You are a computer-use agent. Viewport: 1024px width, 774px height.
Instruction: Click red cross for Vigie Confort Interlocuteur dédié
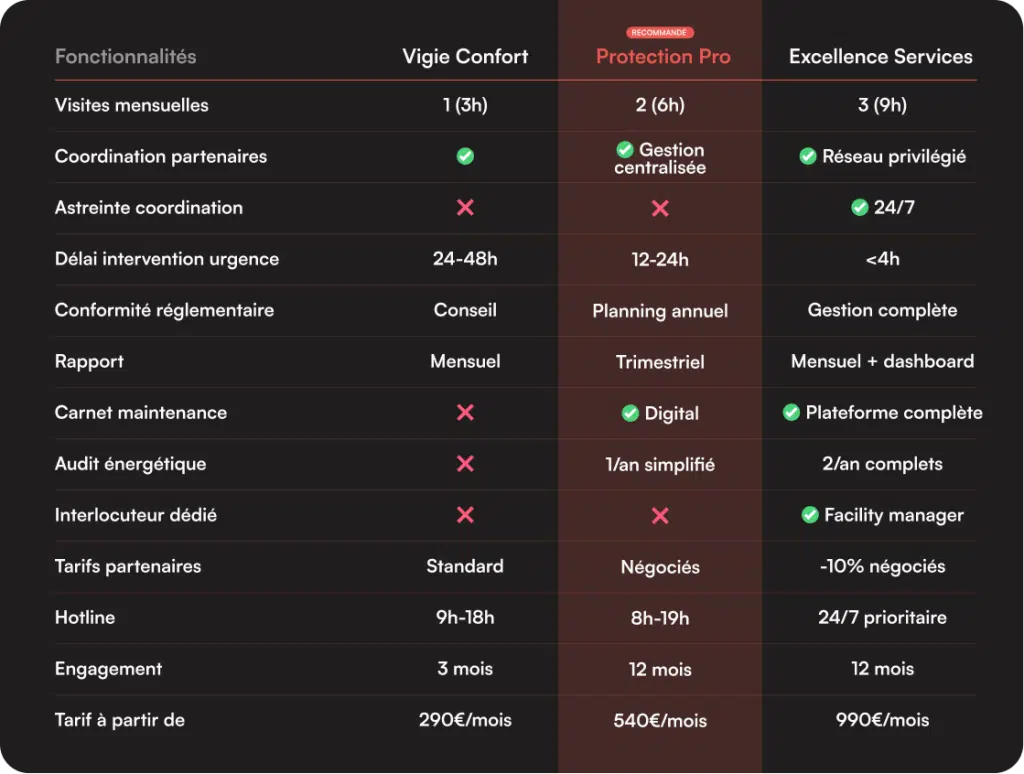tap(465, 514)
